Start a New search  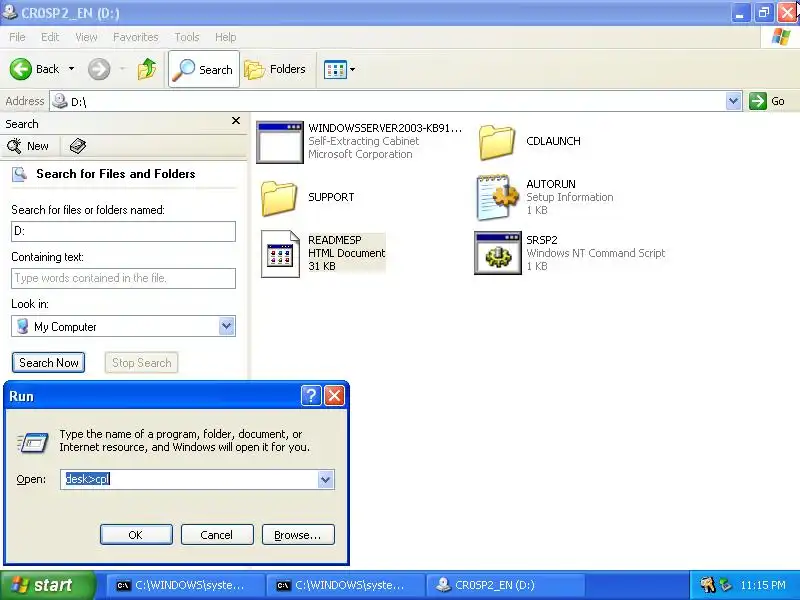click(x=29, y=146)
